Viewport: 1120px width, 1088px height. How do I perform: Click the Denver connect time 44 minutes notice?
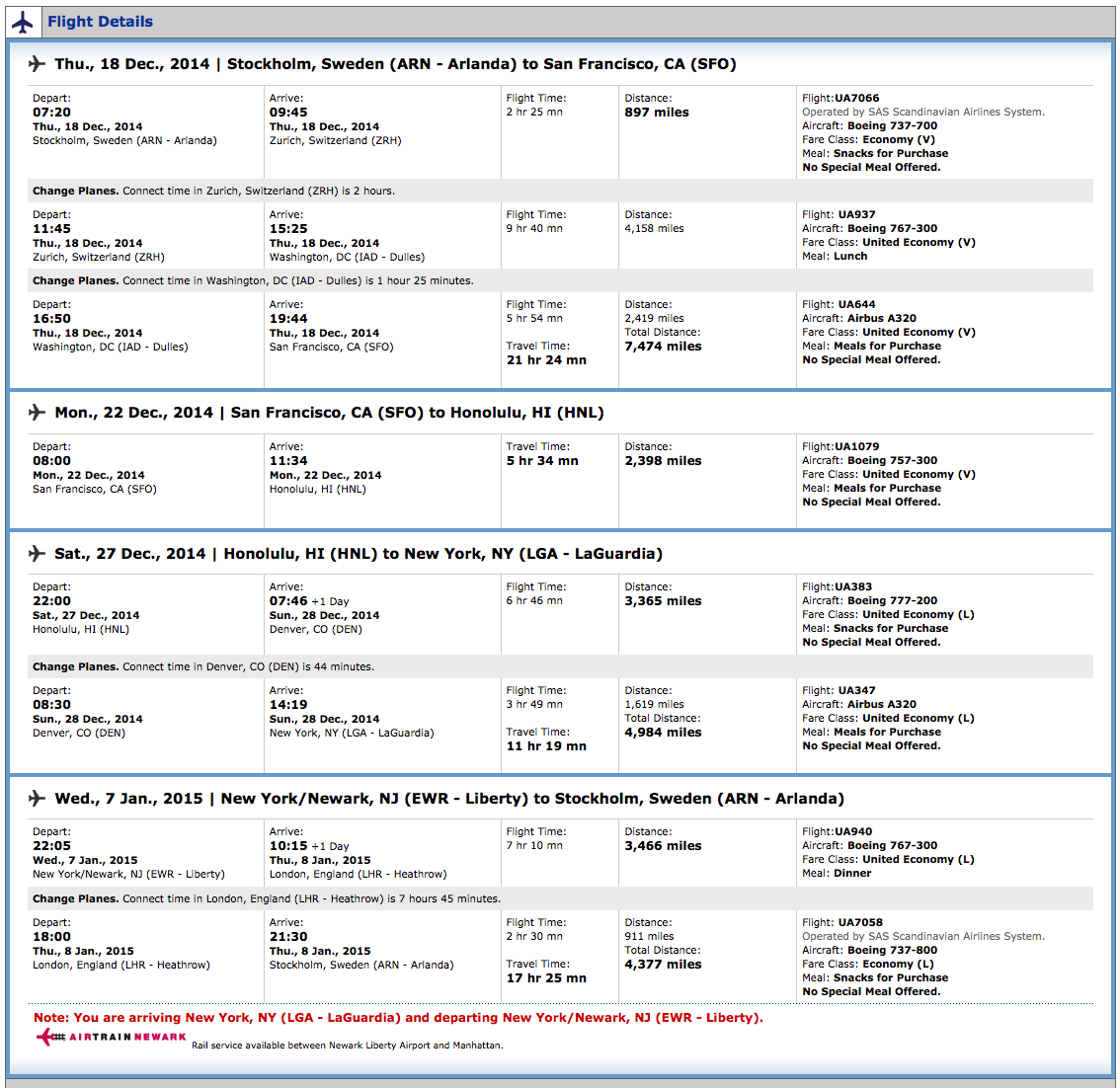[203, 666]
